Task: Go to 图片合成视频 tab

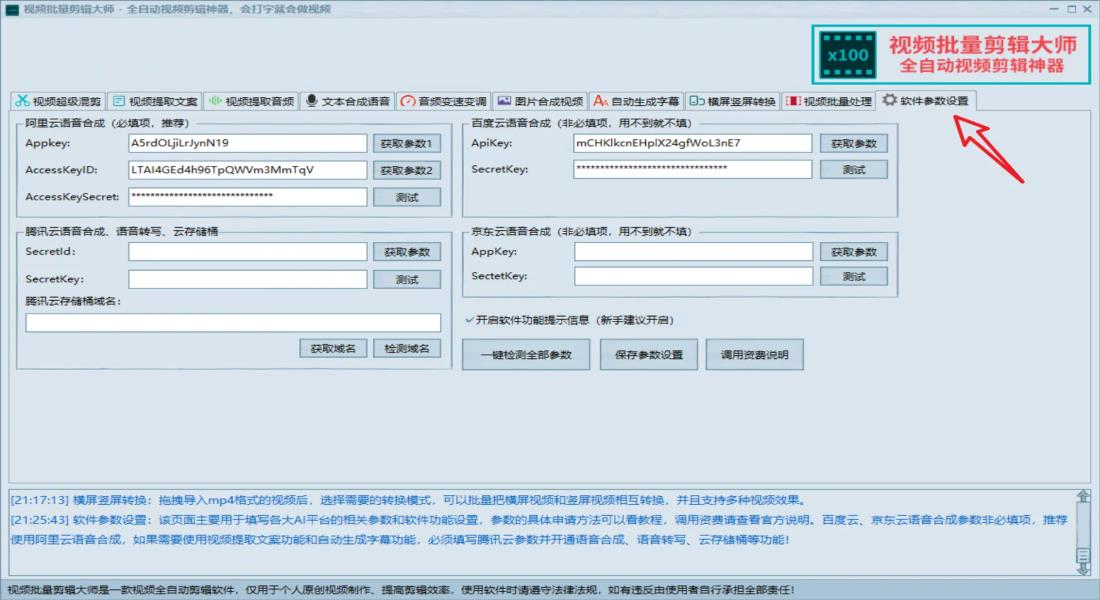Action: [x=539, y=101]
